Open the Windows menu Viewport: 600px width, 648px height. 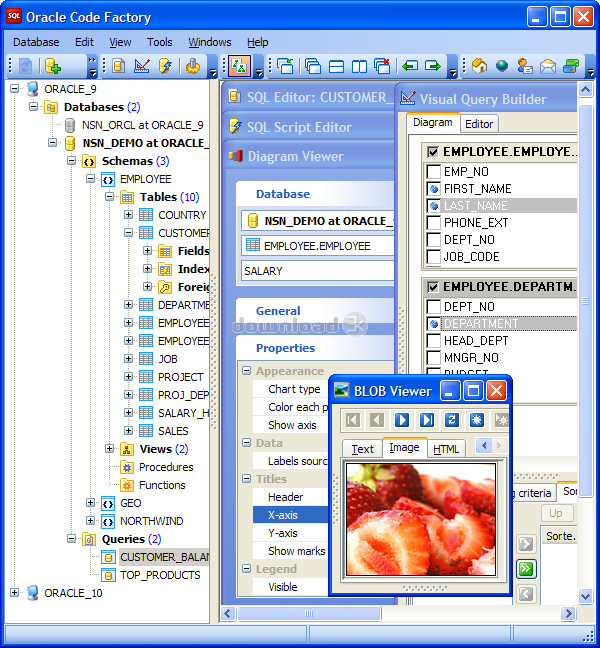(210, 42)
